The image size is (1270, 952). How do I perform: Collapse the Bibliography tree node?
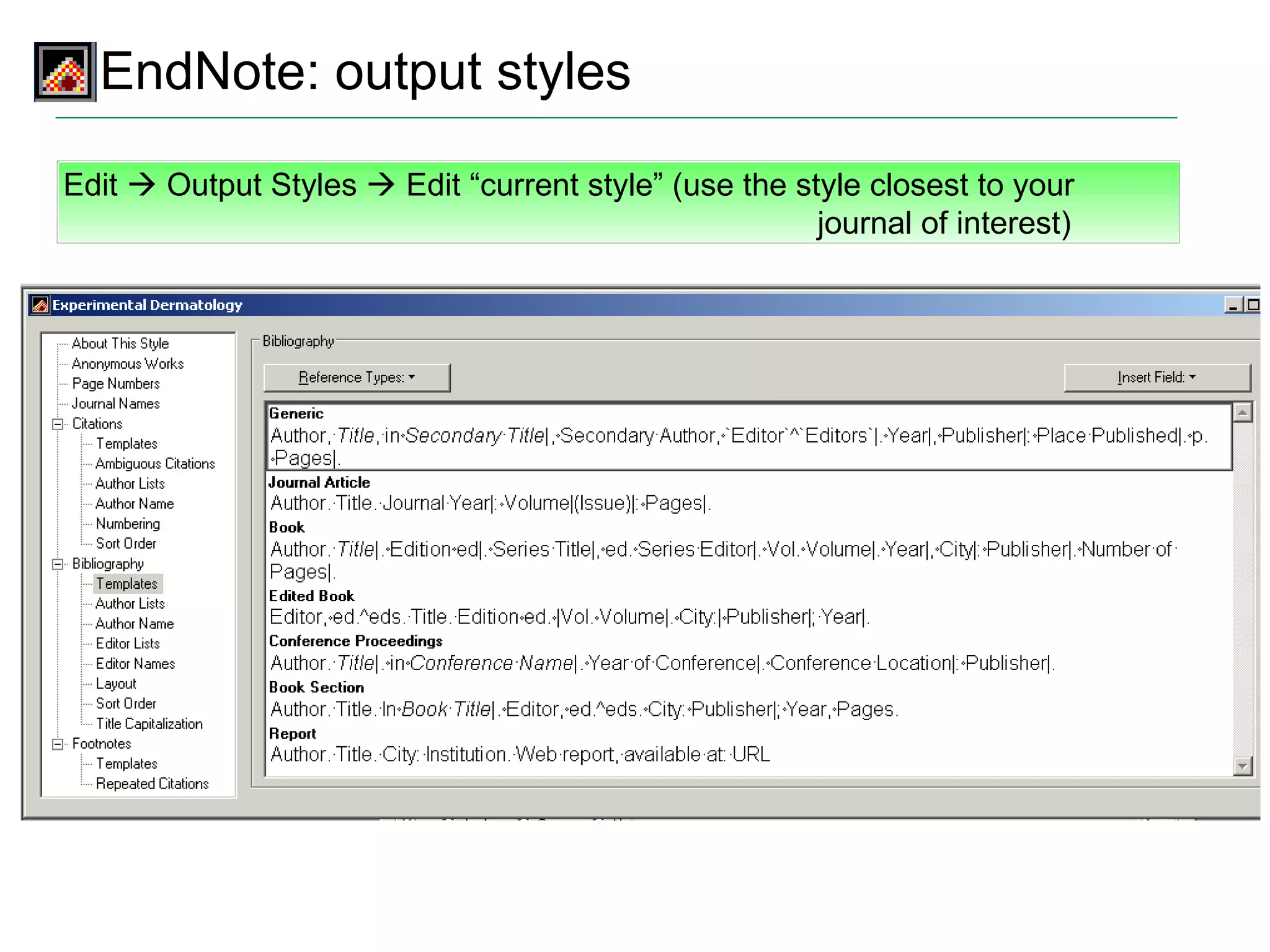tap(58, 564)
